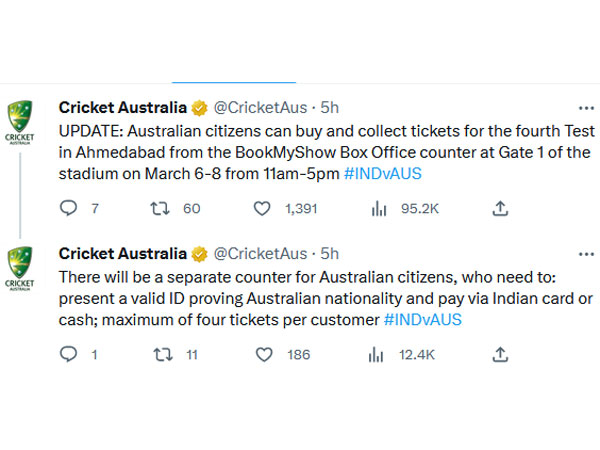
Task: Like the tweet with 186 likes
Action: [261, 354]
